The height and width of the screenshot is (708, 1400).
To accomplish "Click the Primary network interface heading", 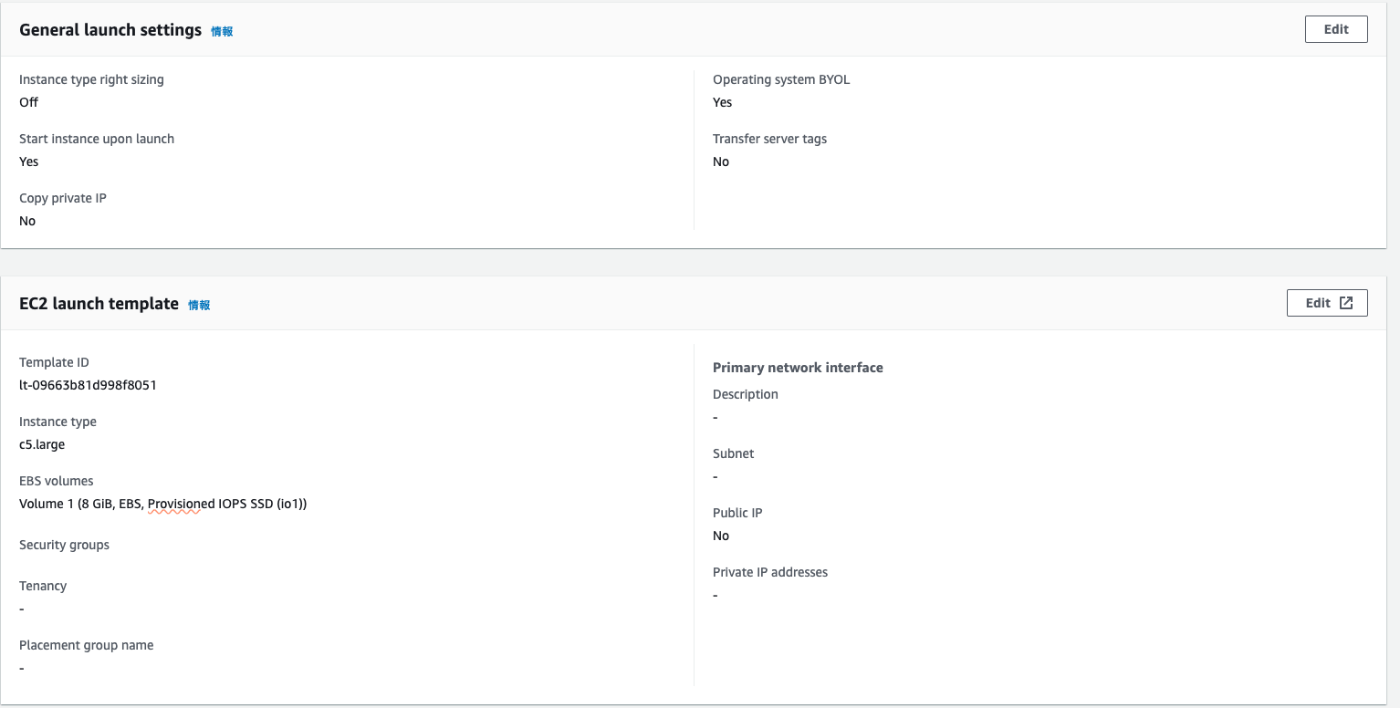I will pyautogui.click(x=797, y=368).
